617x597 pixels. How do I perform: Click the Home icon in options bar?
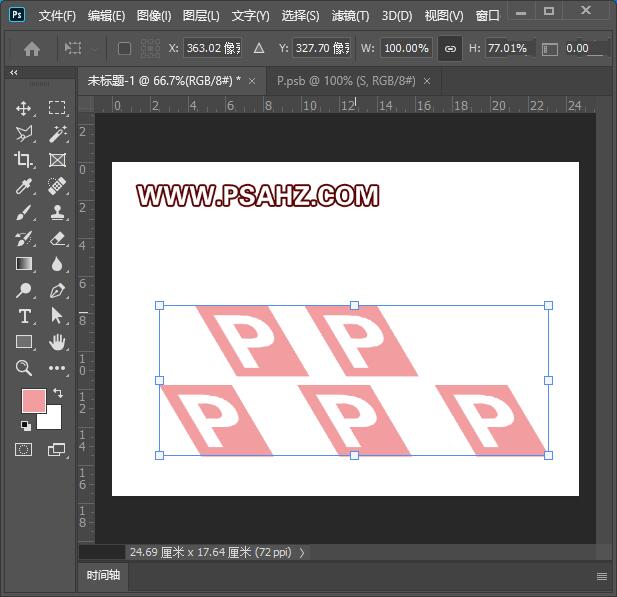click(32, 49)
